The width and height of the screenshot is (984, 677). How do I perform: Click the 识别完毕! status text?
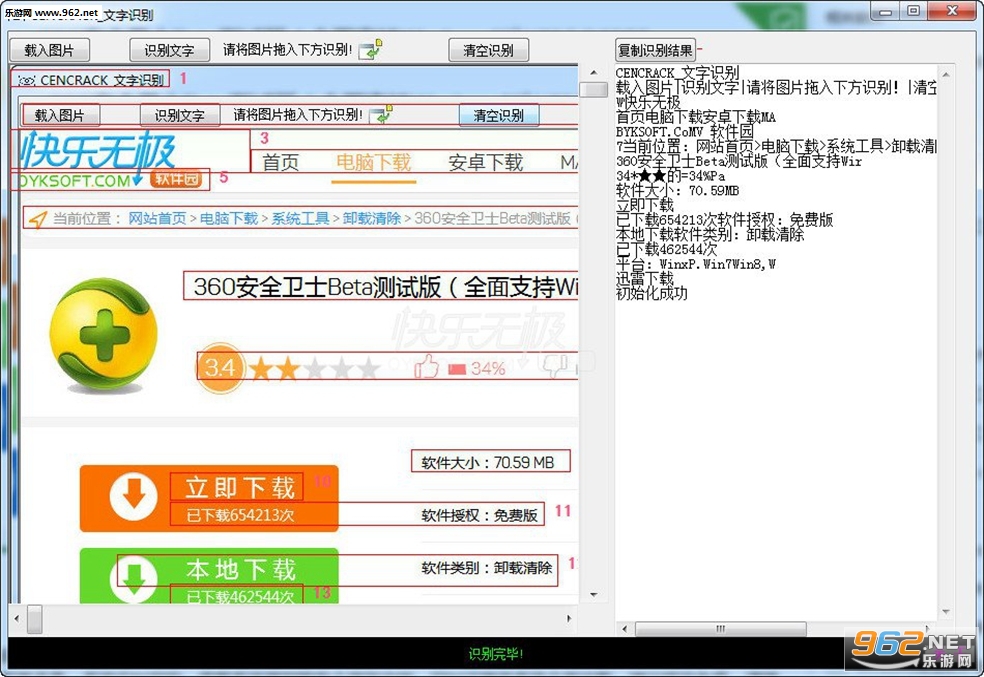[x=496, y=654]
